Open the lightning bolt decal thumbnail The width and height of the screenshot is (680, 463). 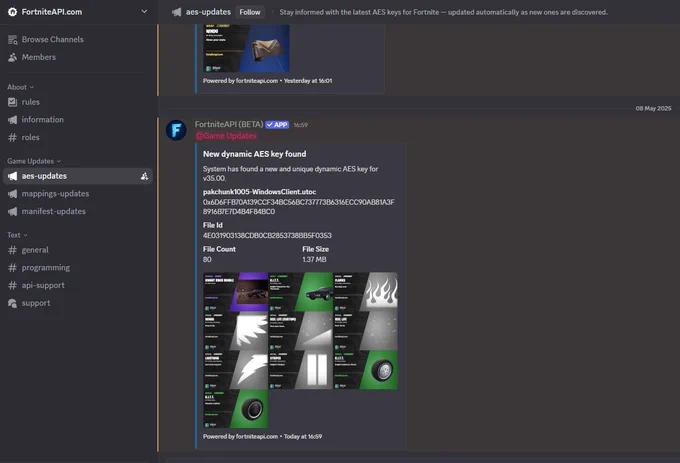(235, 370)
